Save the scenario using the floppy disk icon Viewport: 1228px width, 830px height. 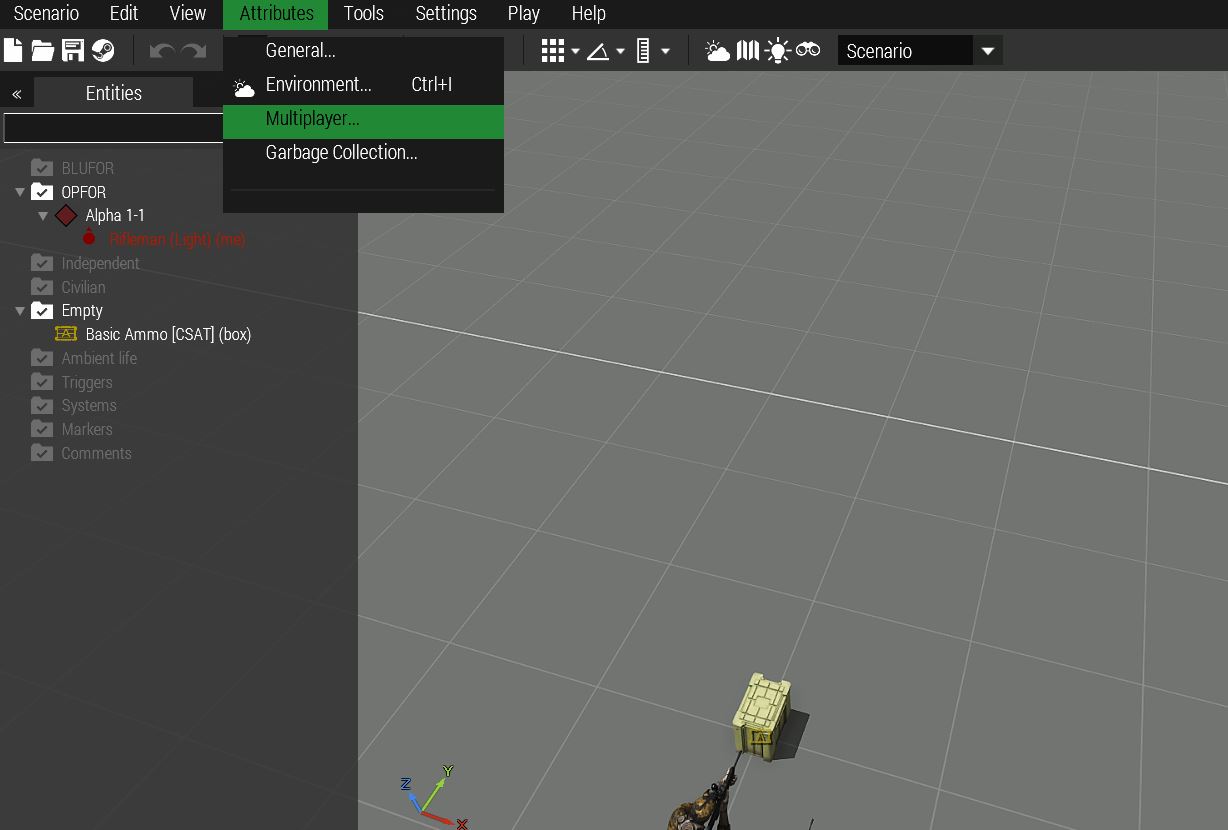[x=72, y=51]
